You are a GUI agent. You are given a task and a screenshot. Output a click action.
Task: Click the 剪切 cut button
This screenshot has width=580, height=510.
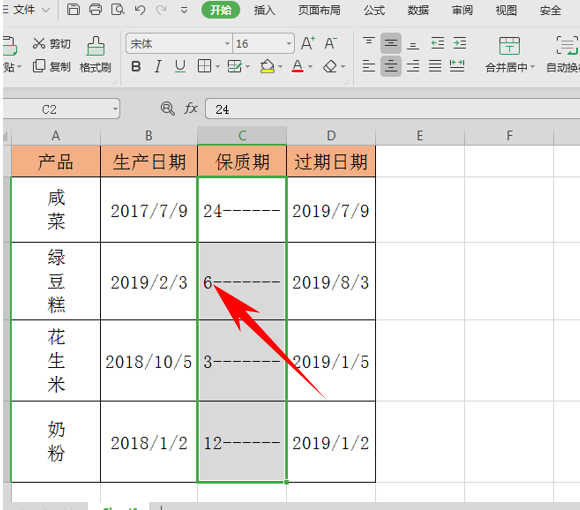point(52,44)
